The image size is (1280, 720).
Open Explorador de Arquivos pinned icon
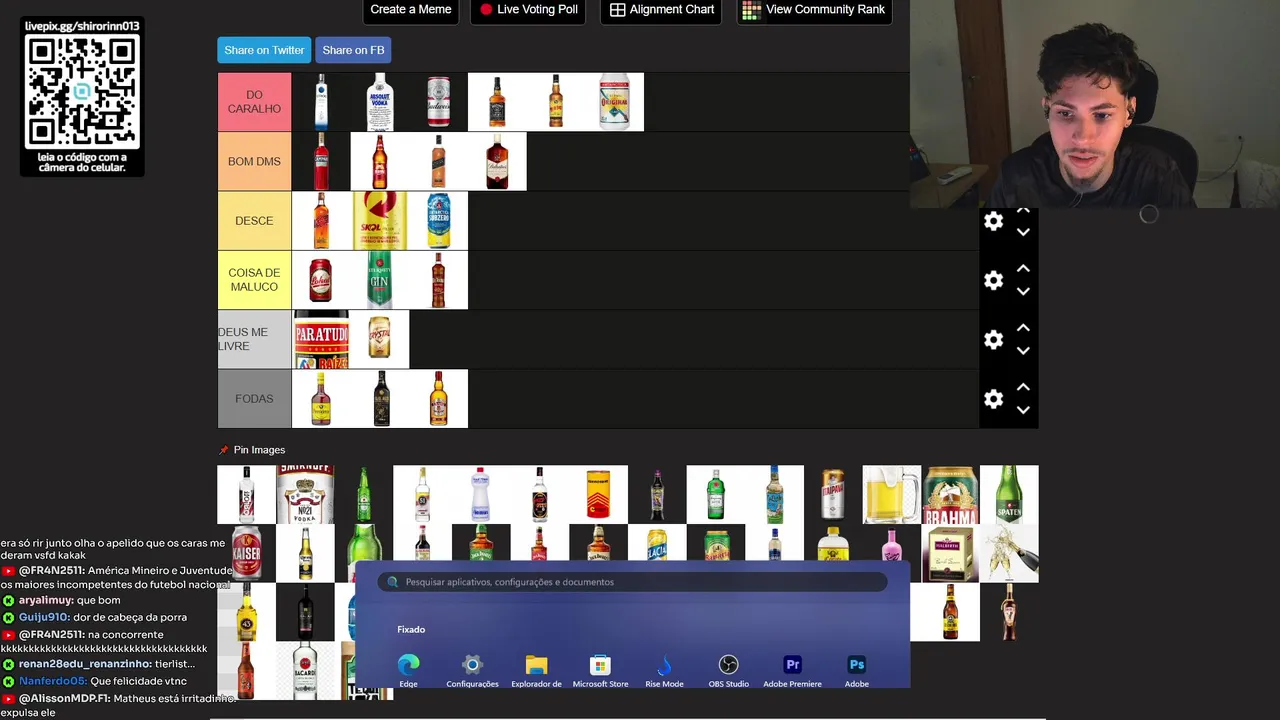pos(536,670)
